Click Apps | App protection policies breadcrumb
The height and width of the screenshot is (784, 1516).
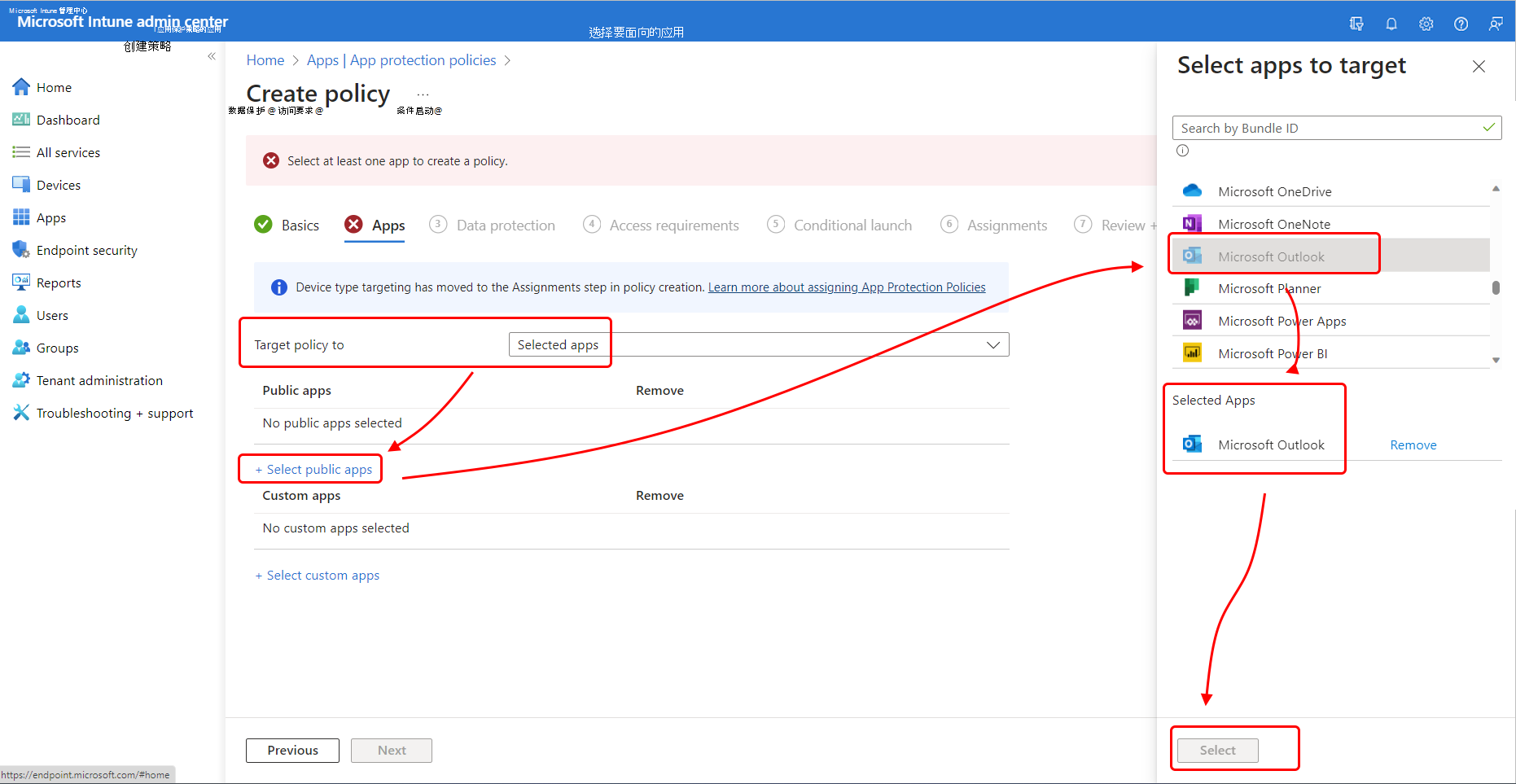[401, 60]
